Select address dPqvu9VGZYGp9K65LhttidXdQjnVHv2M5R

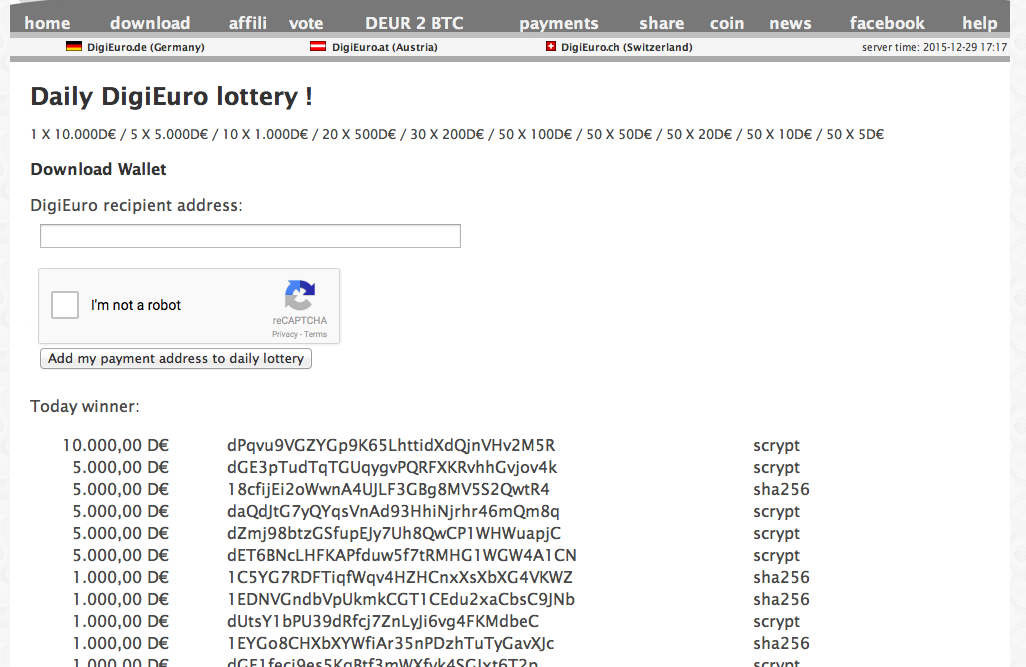coord(391,446)
